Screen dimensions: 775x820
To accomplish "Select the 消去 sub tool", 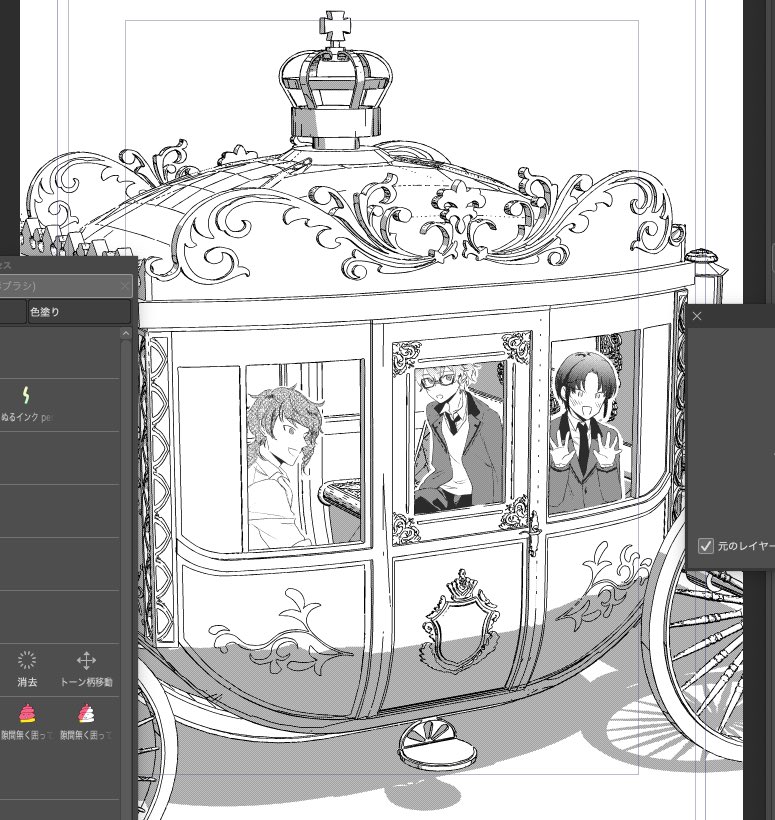I will [27, 669].
